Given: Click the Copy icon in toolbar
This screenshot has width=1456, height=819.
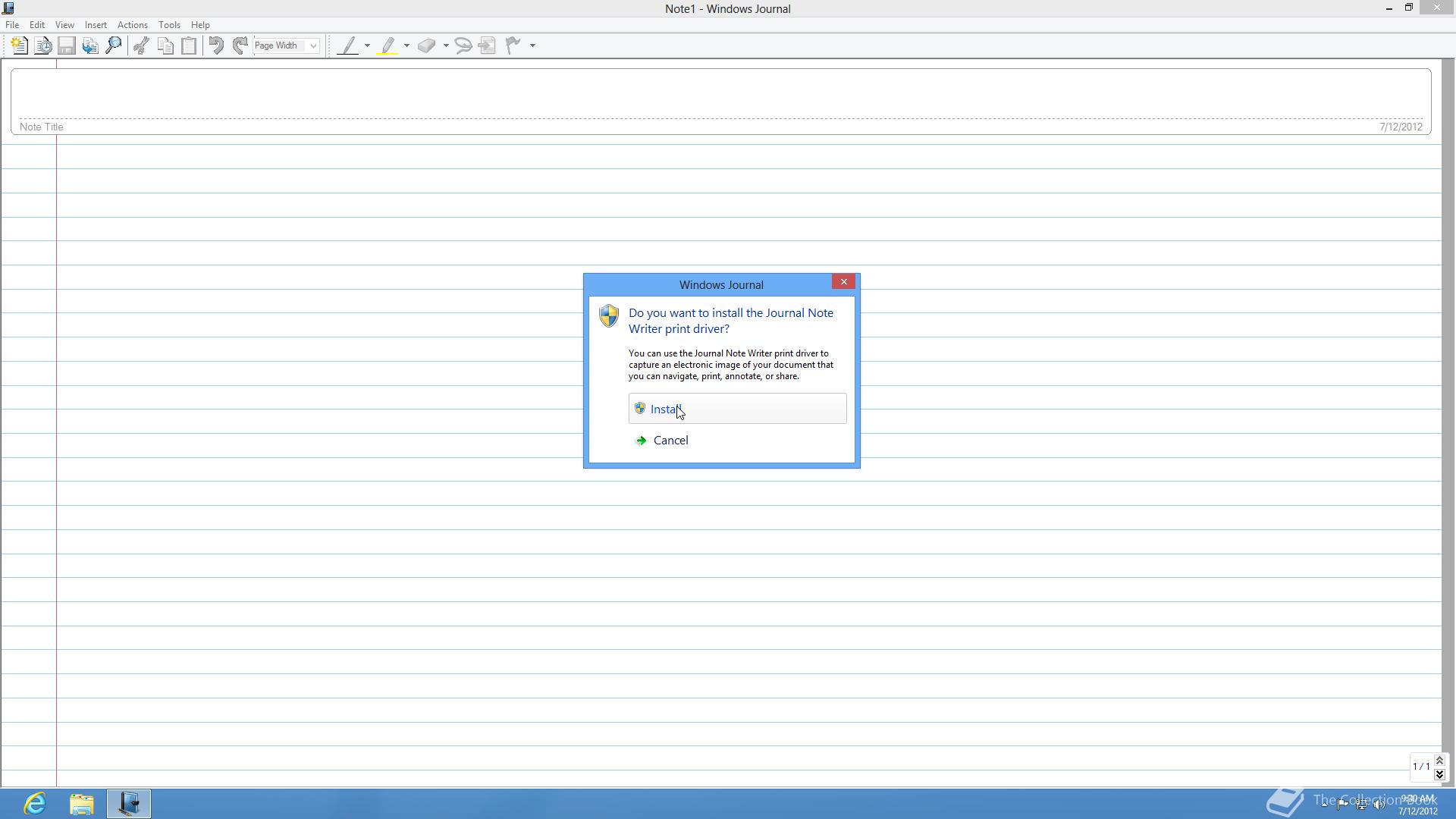Looking at the screenshot, I should point(165,45).
